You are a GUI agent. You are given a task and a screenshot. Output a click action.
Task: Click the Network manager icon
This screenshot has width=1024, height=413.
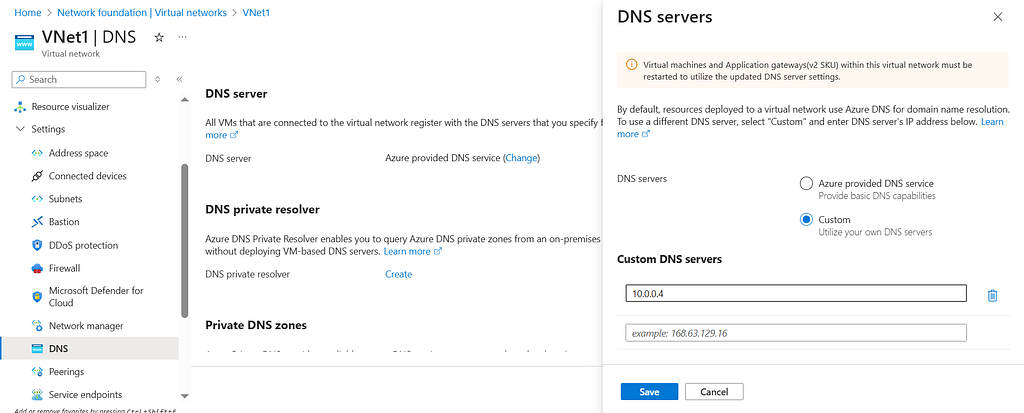coord(37,325)
